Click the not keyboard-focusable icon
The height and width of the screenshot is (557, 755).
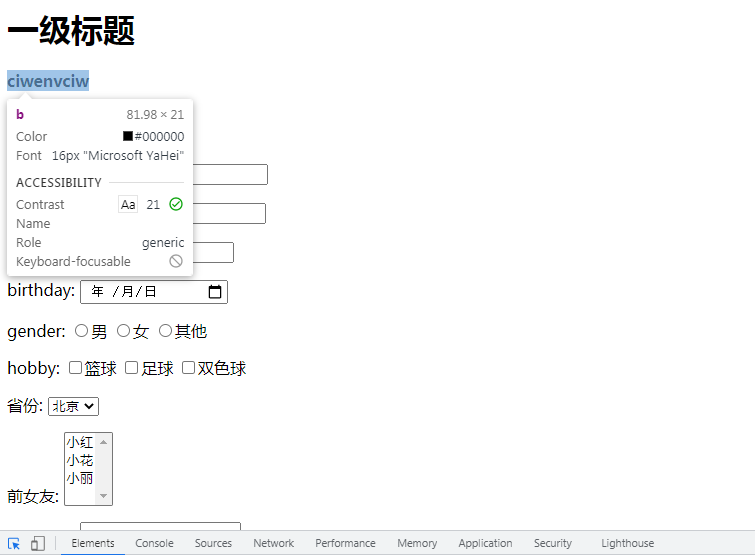pos(176,261)
